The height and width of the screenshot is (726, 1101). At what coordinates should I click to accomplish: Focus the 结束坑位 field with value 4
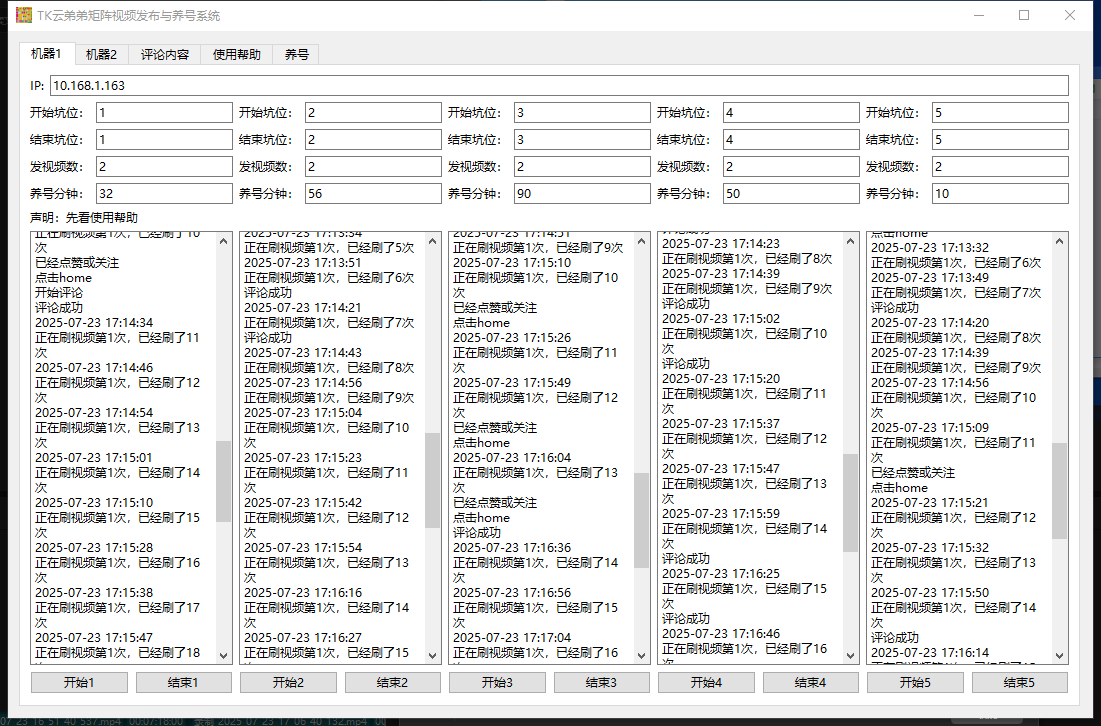(x=791, y=140)
